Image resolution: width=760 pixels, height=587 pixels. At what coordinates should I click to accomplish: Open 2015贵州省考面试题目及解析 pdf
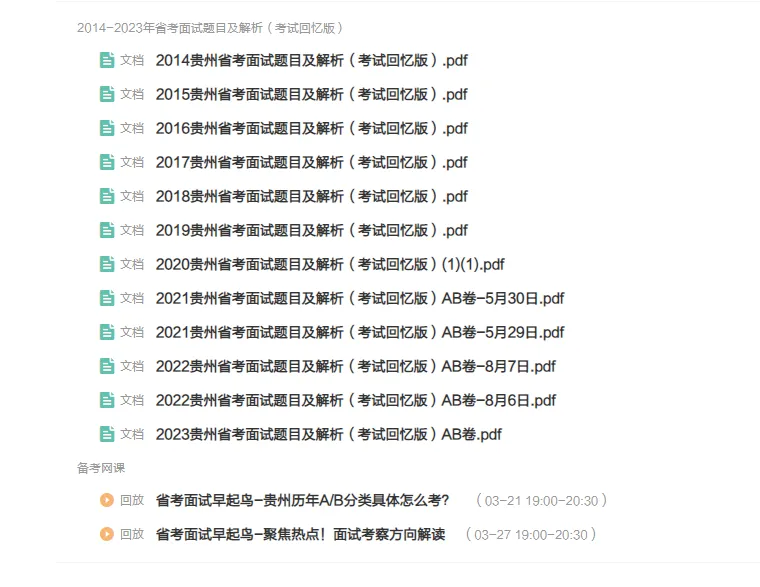point(312,94)
